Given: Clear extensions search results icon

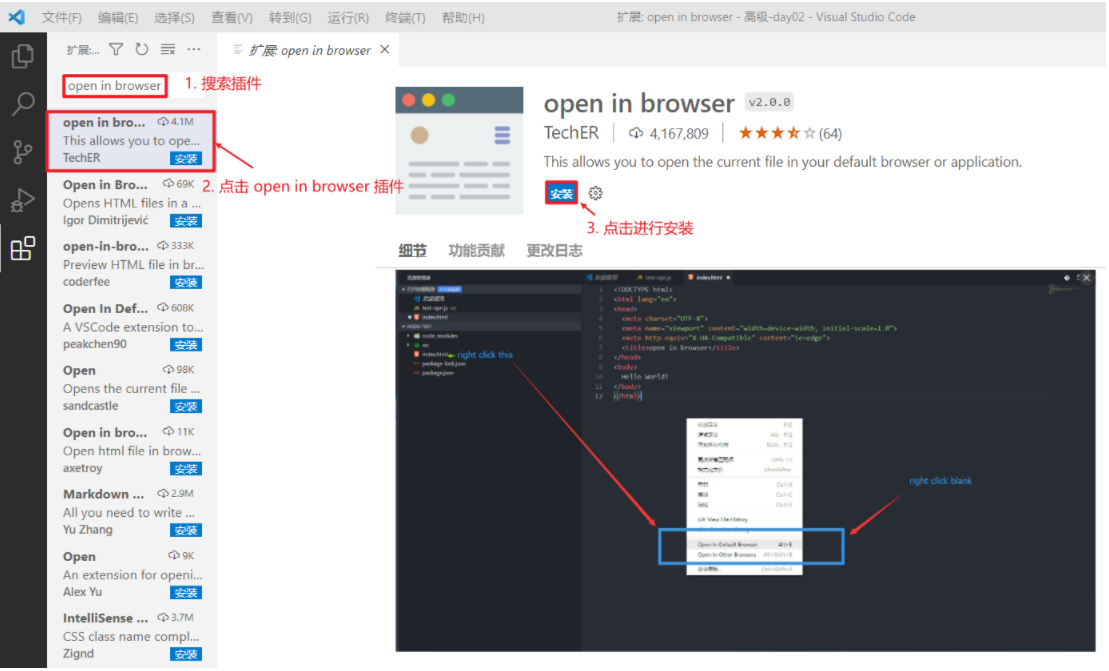Looking at the screenshot, I should (168, 49).
